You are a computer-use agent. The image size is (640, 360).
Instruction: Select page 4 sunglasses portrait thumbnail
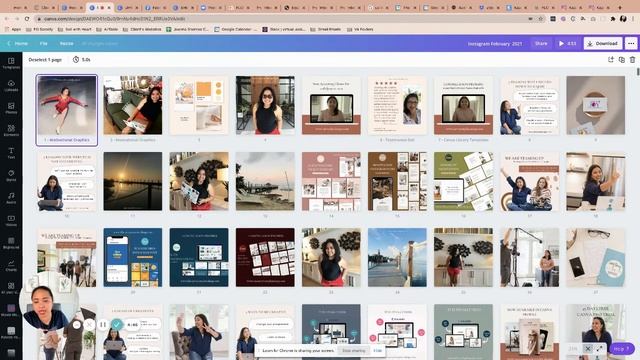265,105
